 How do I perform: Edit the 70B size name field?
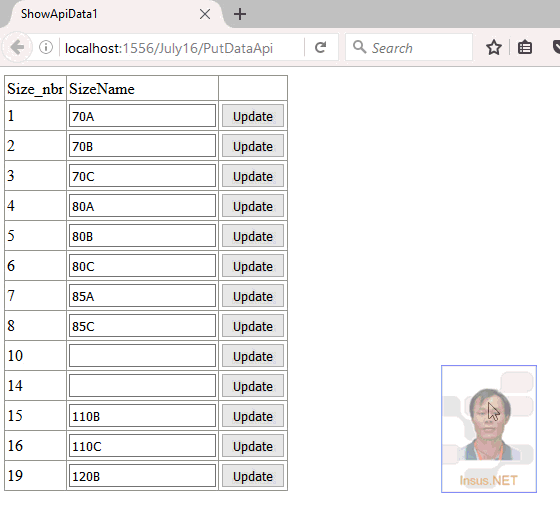click(x=142, y=146)
